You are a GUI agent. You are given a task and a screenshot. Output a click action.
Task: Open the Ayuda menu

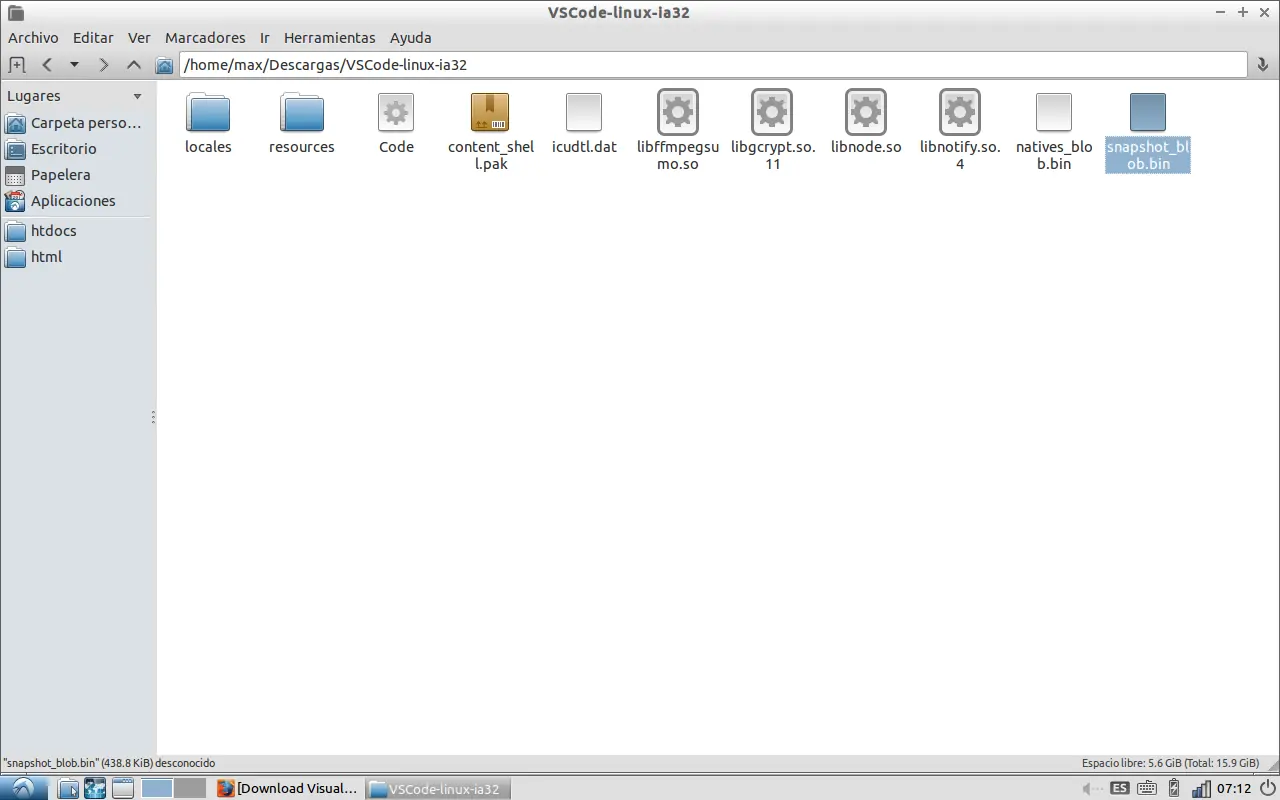[411, 38]
